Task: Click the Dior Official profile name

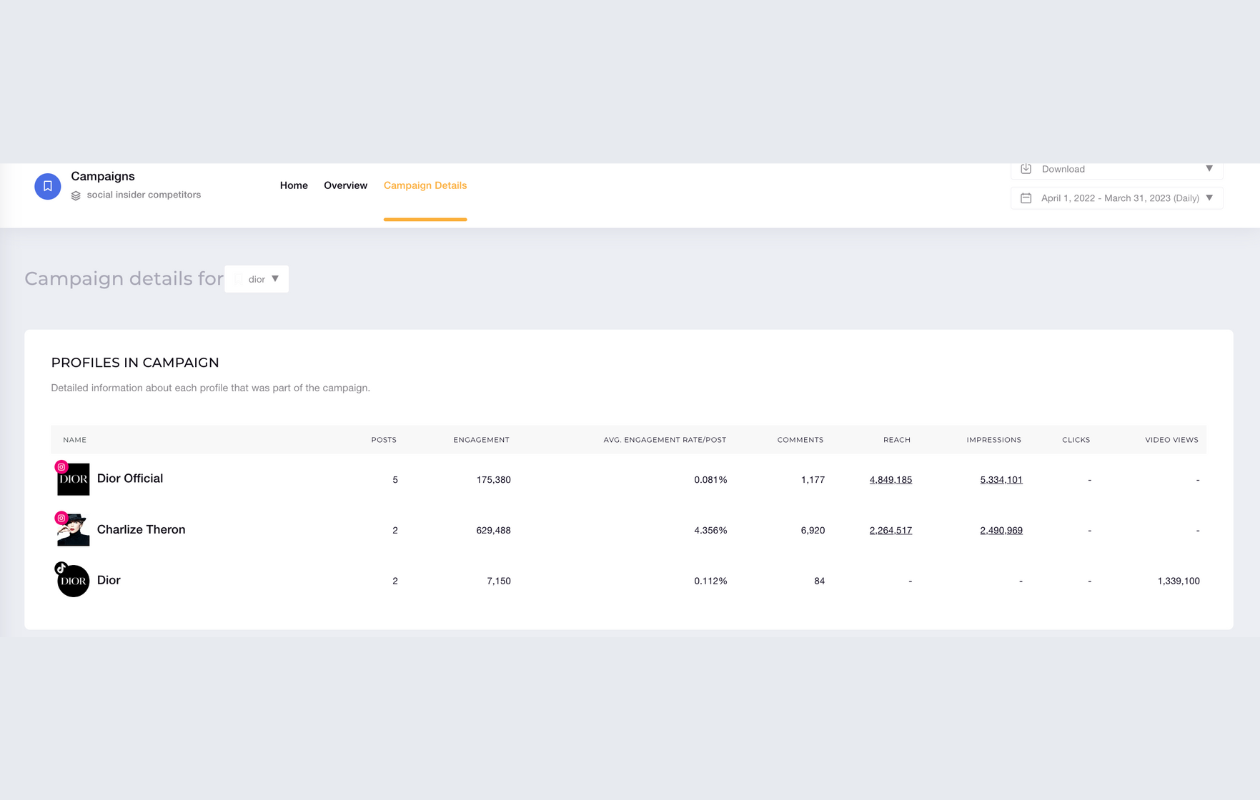Action: pos(130,479)
